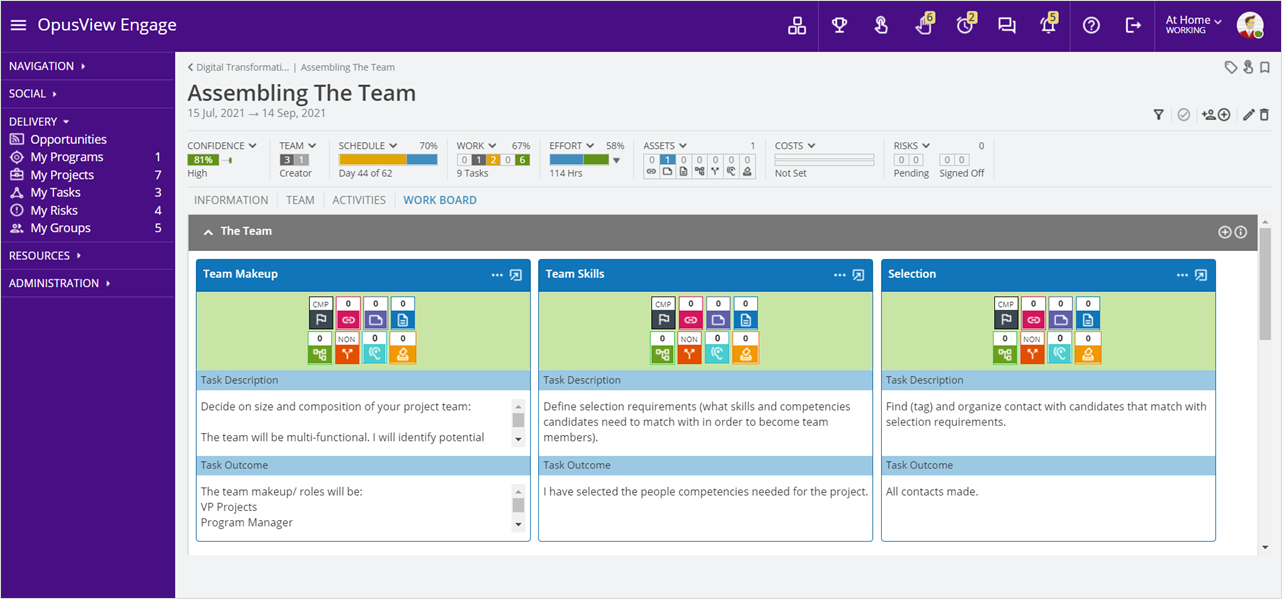
Task: Click the bookmark icon at top right
Action: 1264,67
